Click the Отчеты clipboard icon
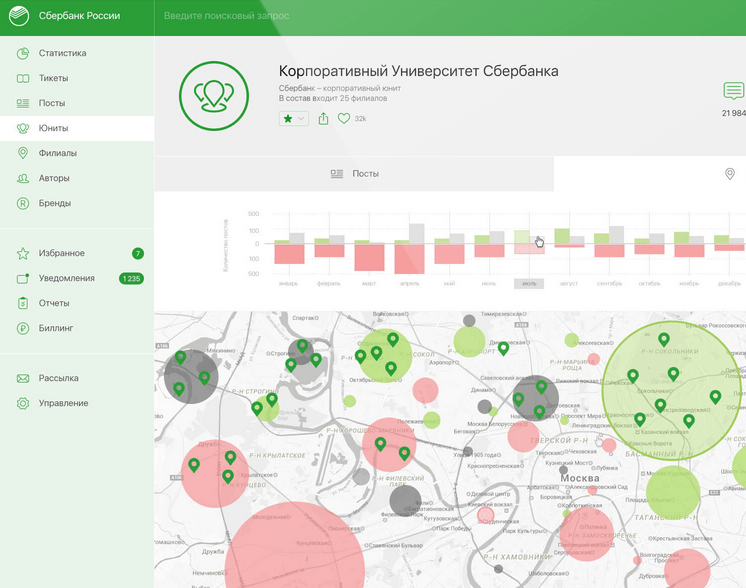746x588 pixels. (x=23, y=303)
